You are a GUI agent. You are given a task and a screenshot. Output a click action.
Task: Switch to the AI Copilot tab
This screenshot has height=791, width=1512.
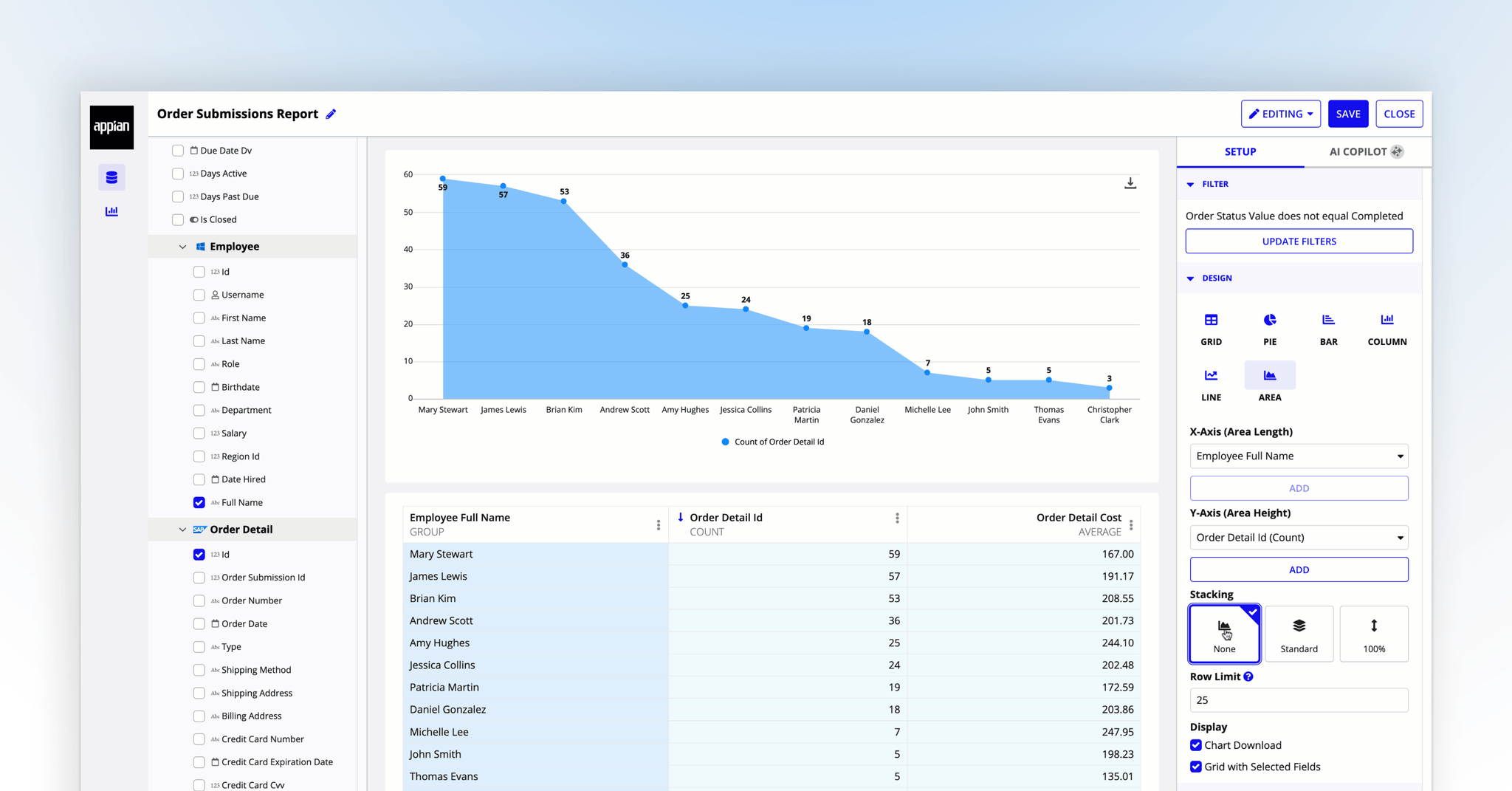click(1366, 151)
